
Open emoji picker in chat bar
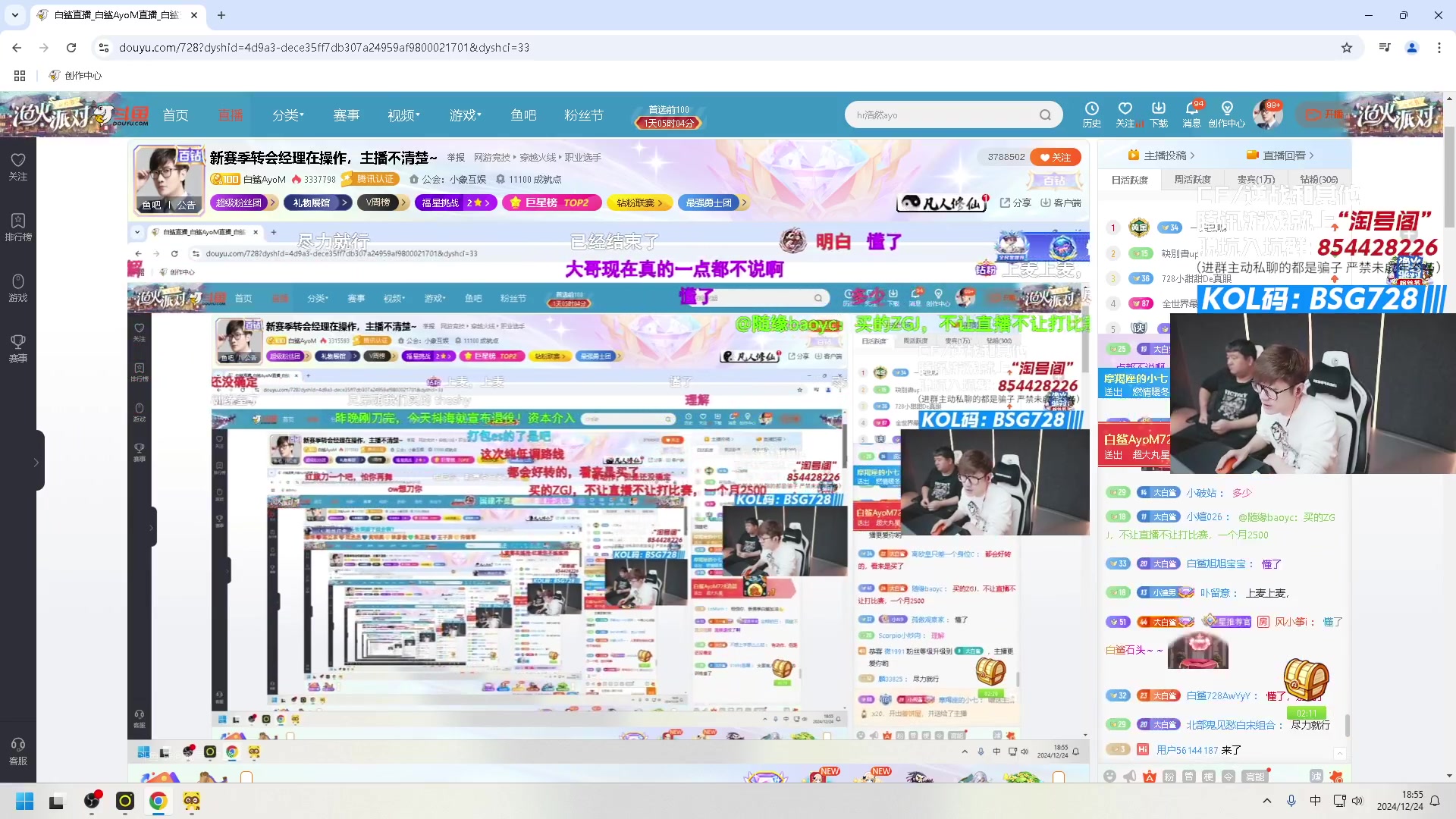pos(1110,776)
